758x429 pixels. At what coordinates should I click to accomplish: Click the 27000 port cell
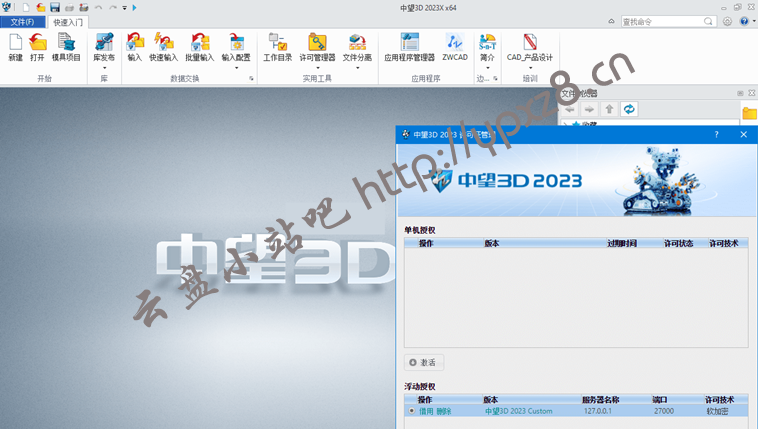click(664, 411)
